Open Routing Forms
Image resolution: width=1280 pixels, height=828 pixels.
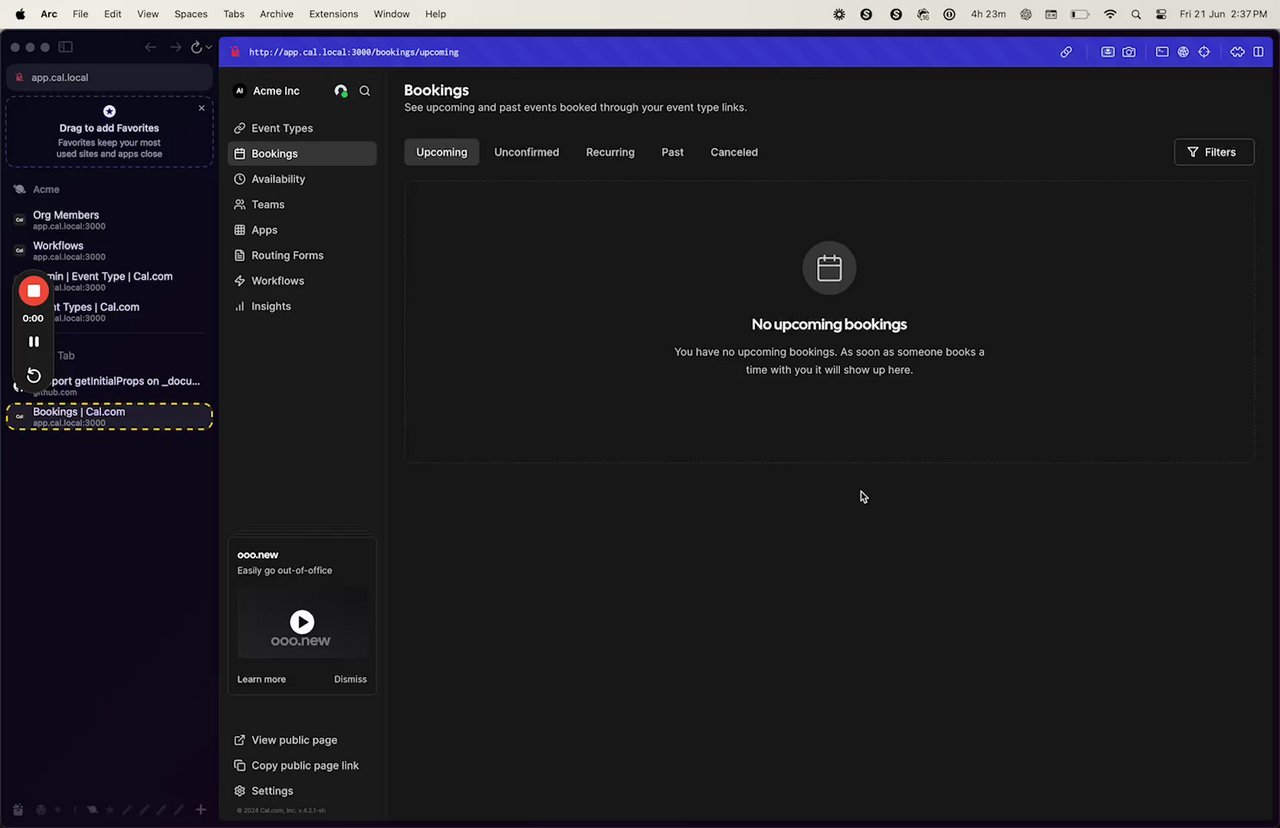302,255
